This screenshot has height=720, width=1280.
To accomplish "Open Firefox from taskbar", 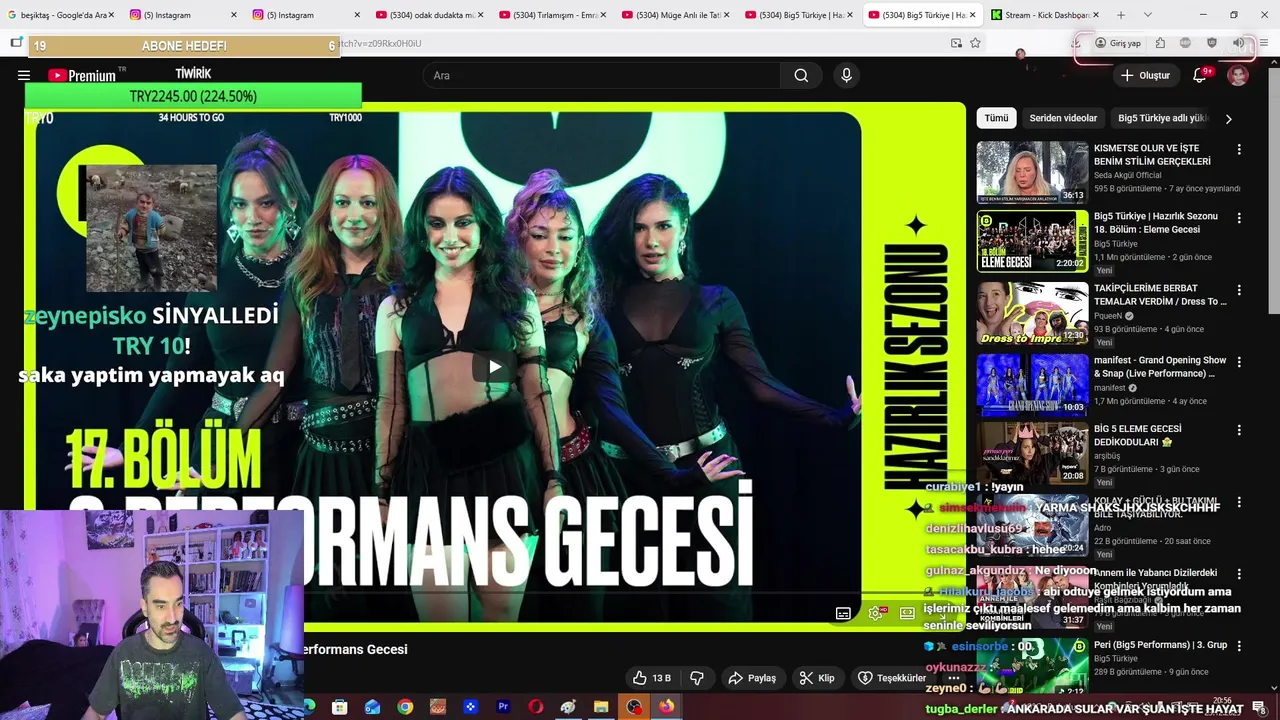I will 666,707.
